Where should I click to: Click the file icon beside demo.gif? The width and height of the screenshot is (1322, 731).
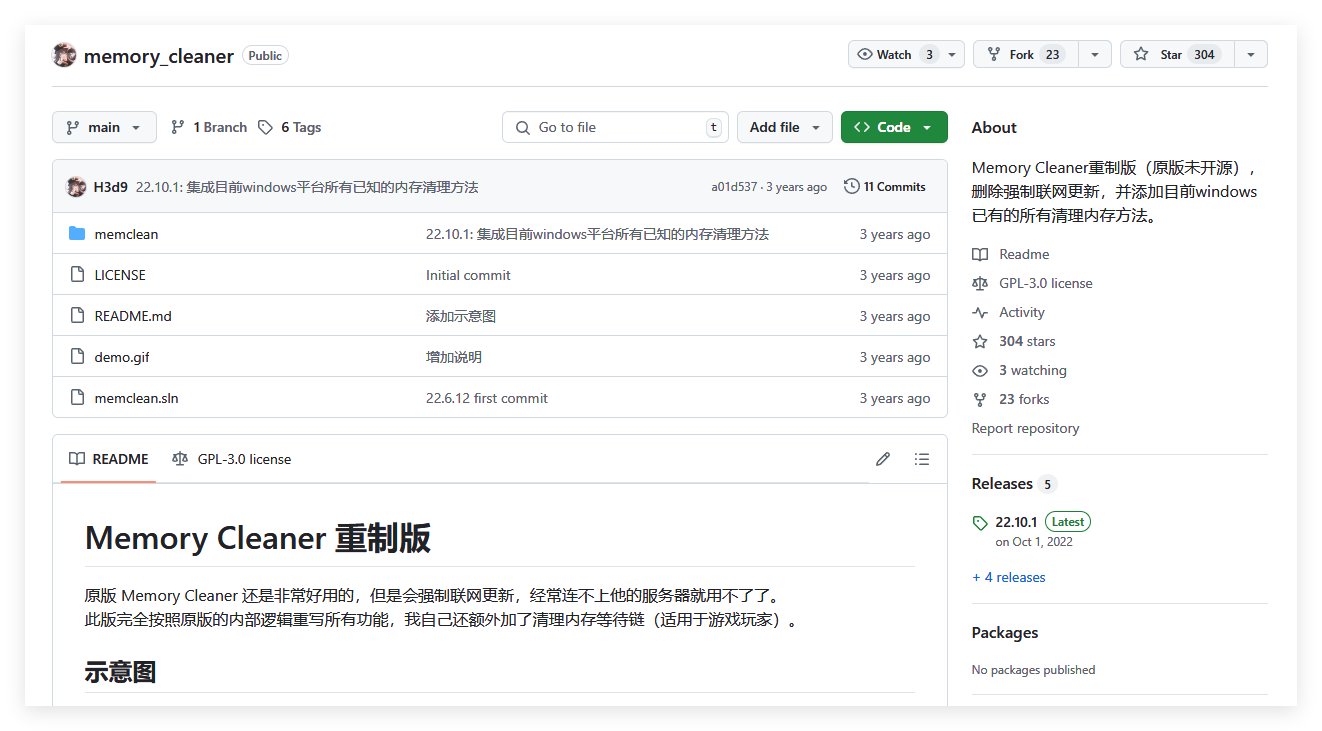[77, 357]
